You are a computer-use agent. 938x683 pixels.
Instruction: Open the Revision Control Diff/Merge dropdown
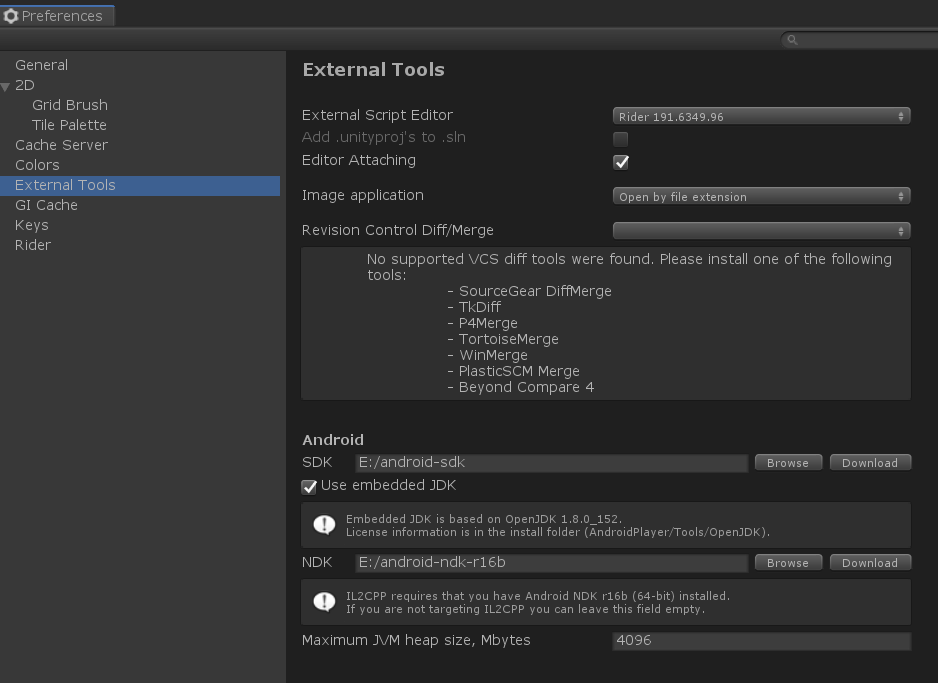click(761, 230)
